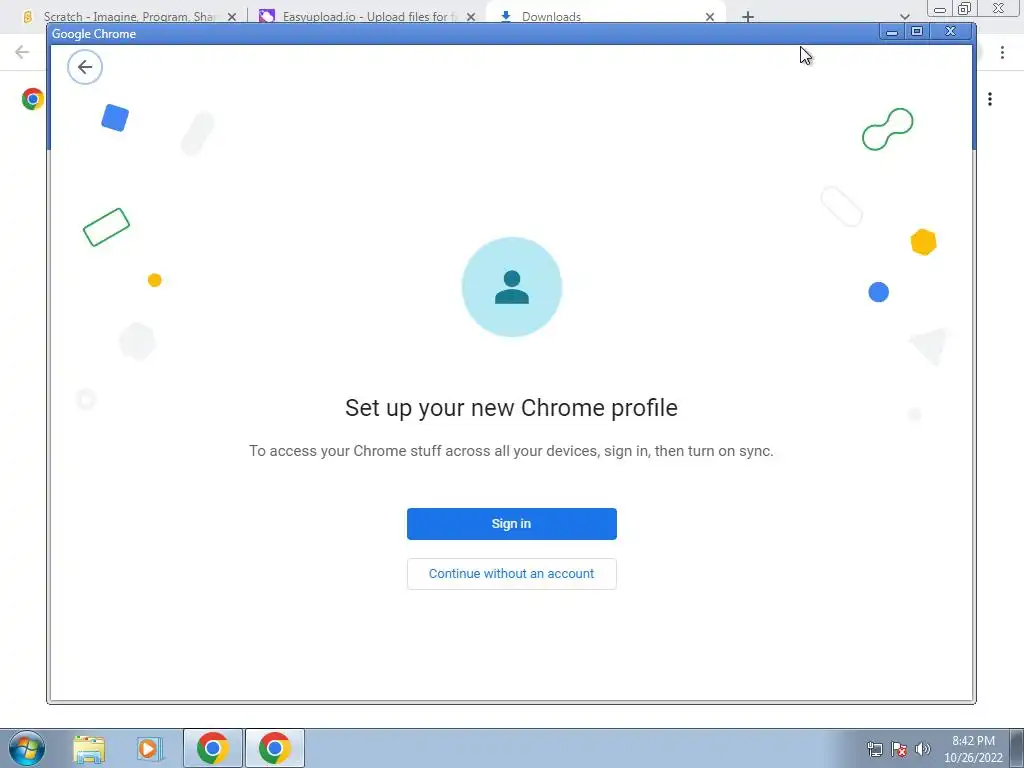Launch Windows Media Player from the taskbar
Viewport: 1024px width, 768px height.
[x=150, y=748]
